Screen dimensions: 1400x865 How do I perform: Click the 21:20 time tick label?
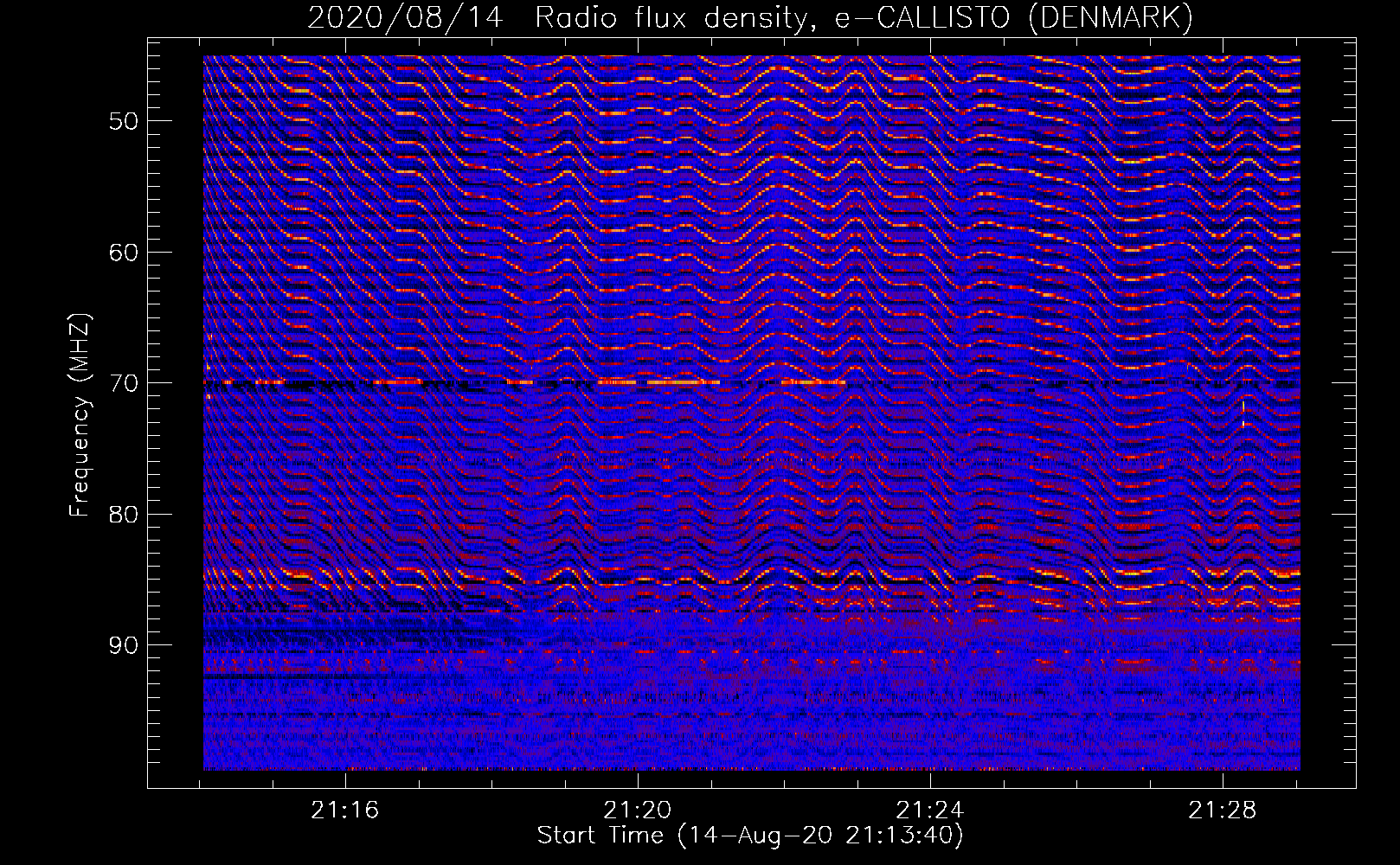pos(638,811)
